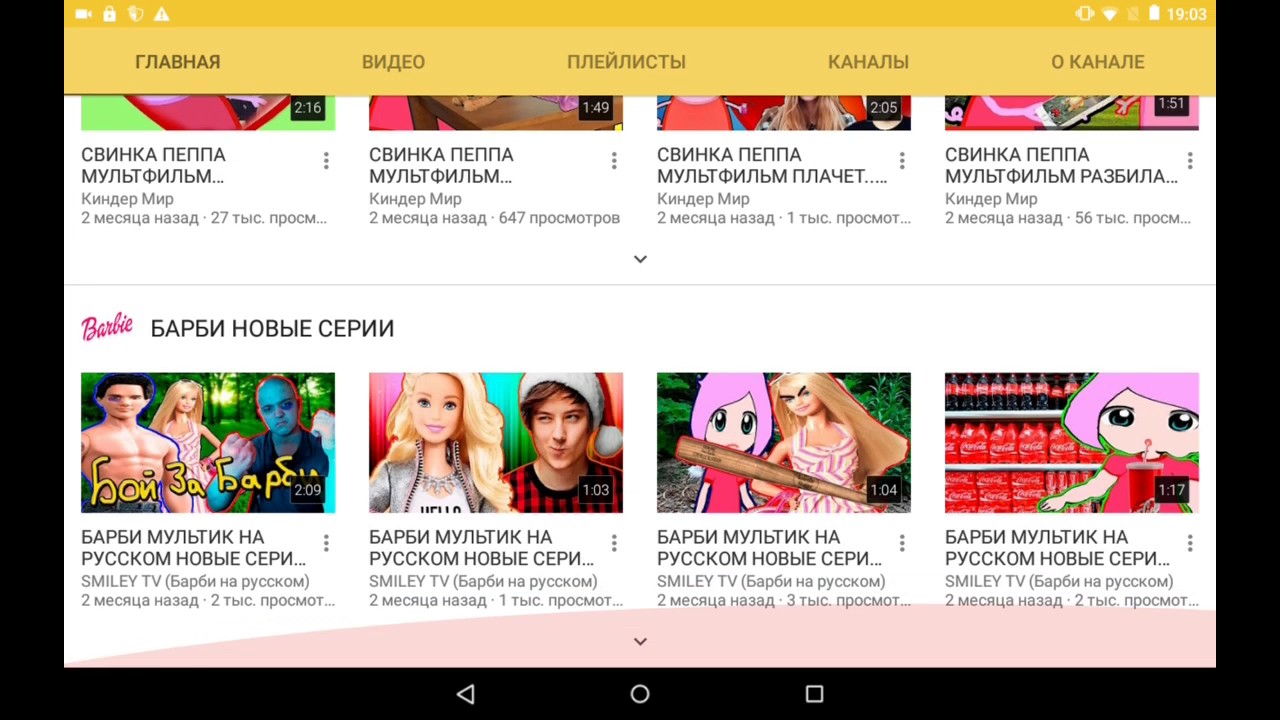This screenshot has height=720, width=1280.
Task: Open the ПЛЕЙЛИСТЫ tab
Action: click(626, 62)
